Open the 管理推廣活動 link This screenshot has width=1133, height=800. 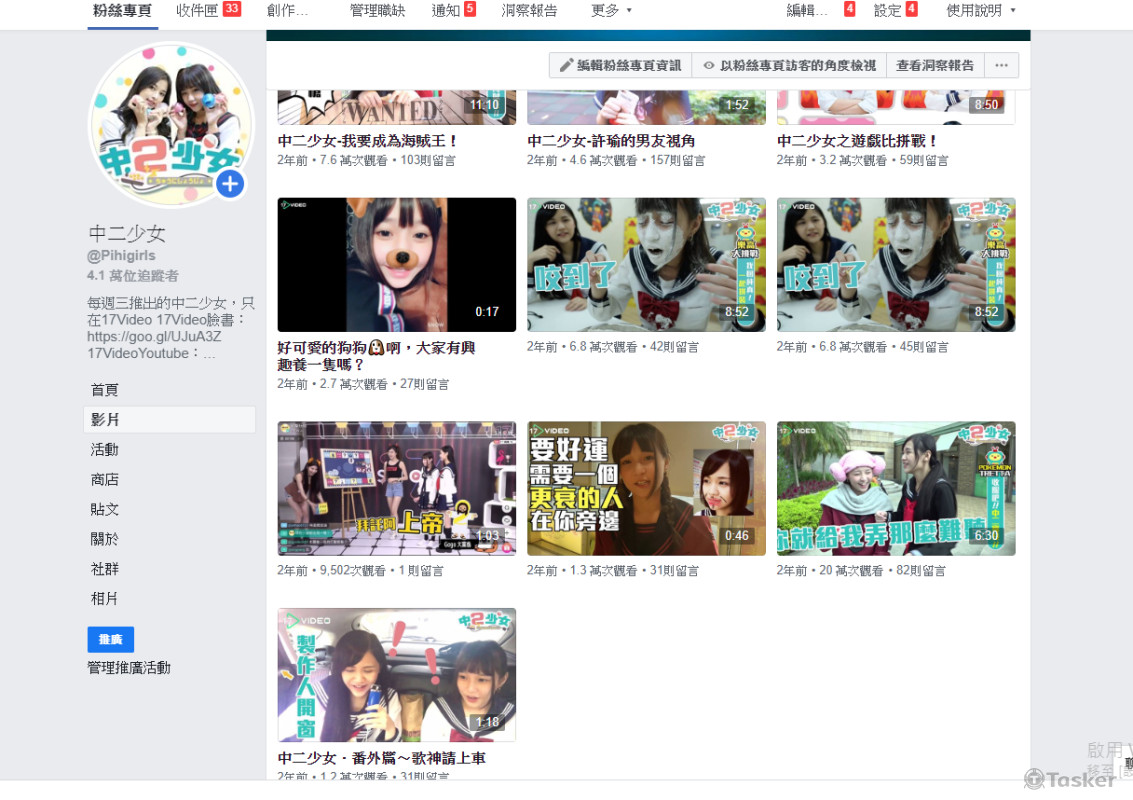point(129,668)
